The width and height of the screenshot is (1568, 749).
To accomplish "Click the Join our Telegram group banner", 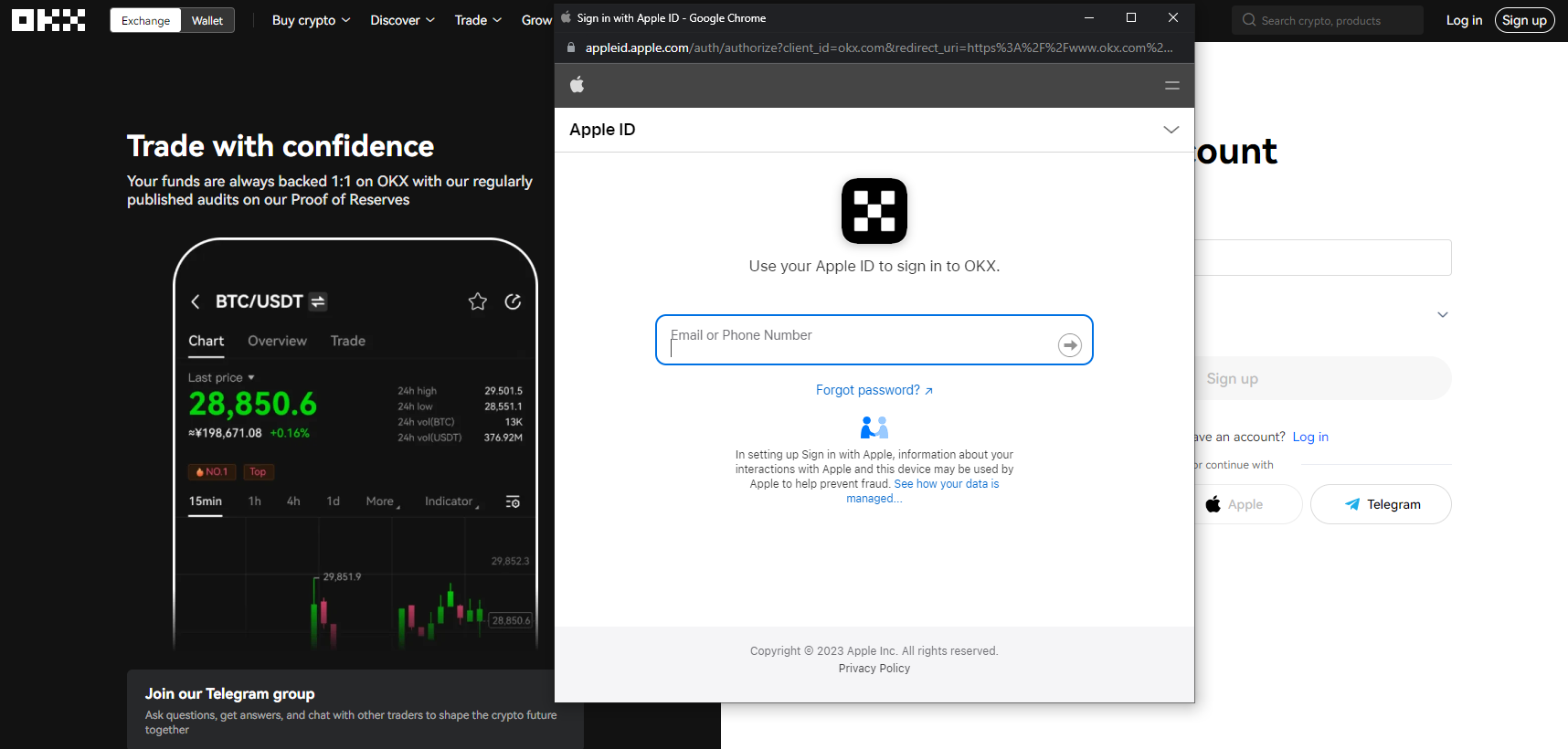I will click(355, 710).
